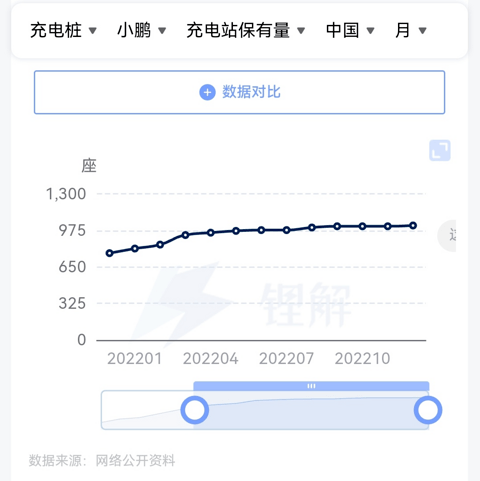Screen dimensions: 480x481
Task: Click the unselected left part of range preview
Action: [147, 410]
